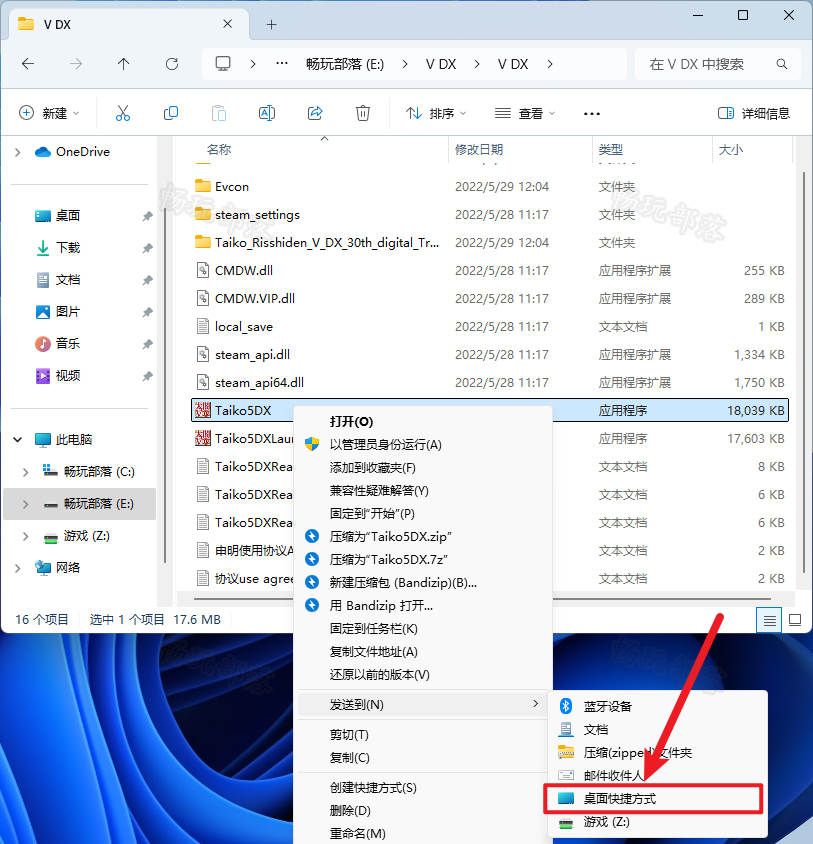Open Music in quick access sidebar

click(x=68, y=343)
